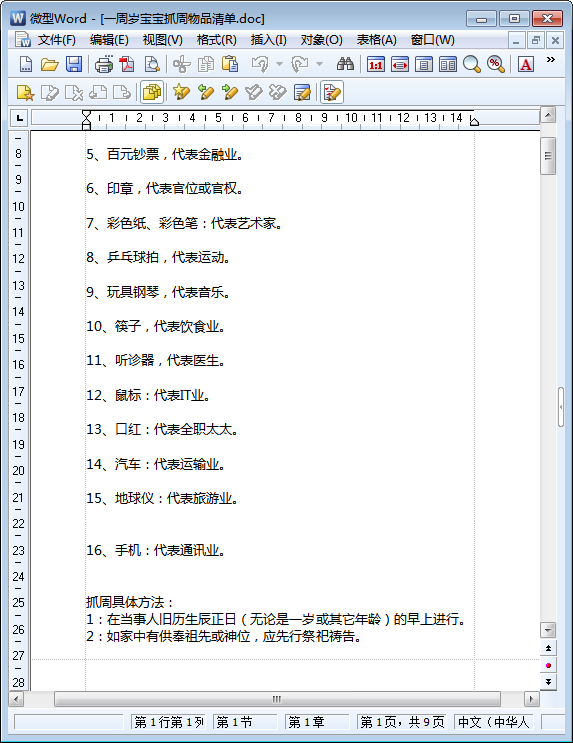Print the document using the printer icon
Image resolution: width=573 pixels, height=743 pixels.
[104, 64]
